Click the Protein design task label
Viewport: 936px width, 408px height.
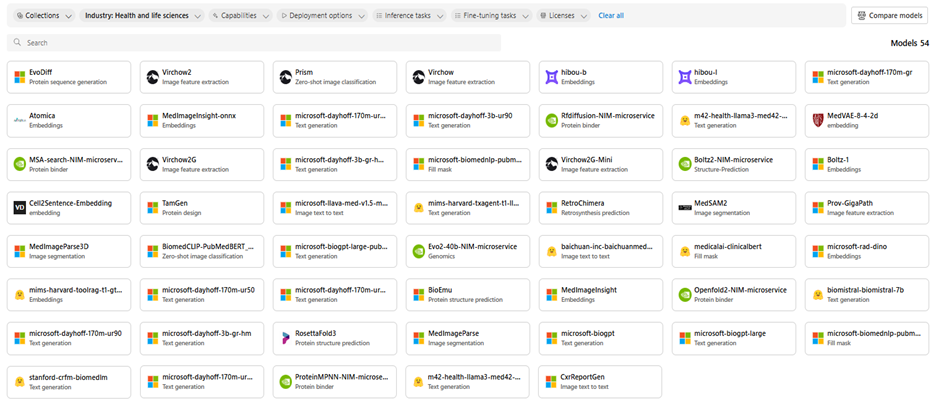pos(182,213)
